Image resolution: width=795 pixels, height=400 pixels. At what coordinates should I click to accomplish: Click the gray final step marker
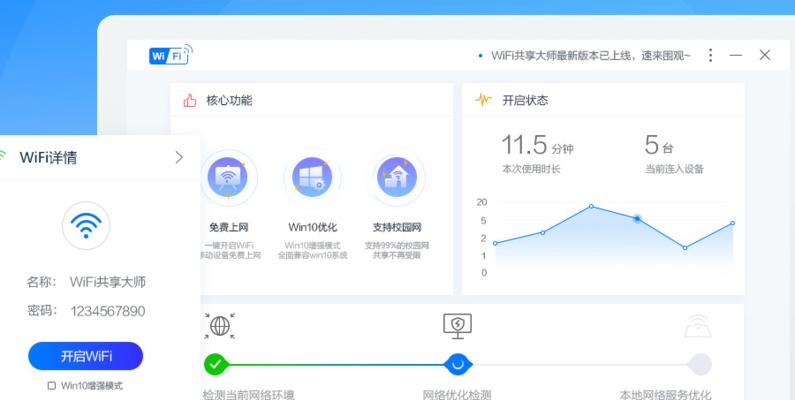(x=700, y=364)
